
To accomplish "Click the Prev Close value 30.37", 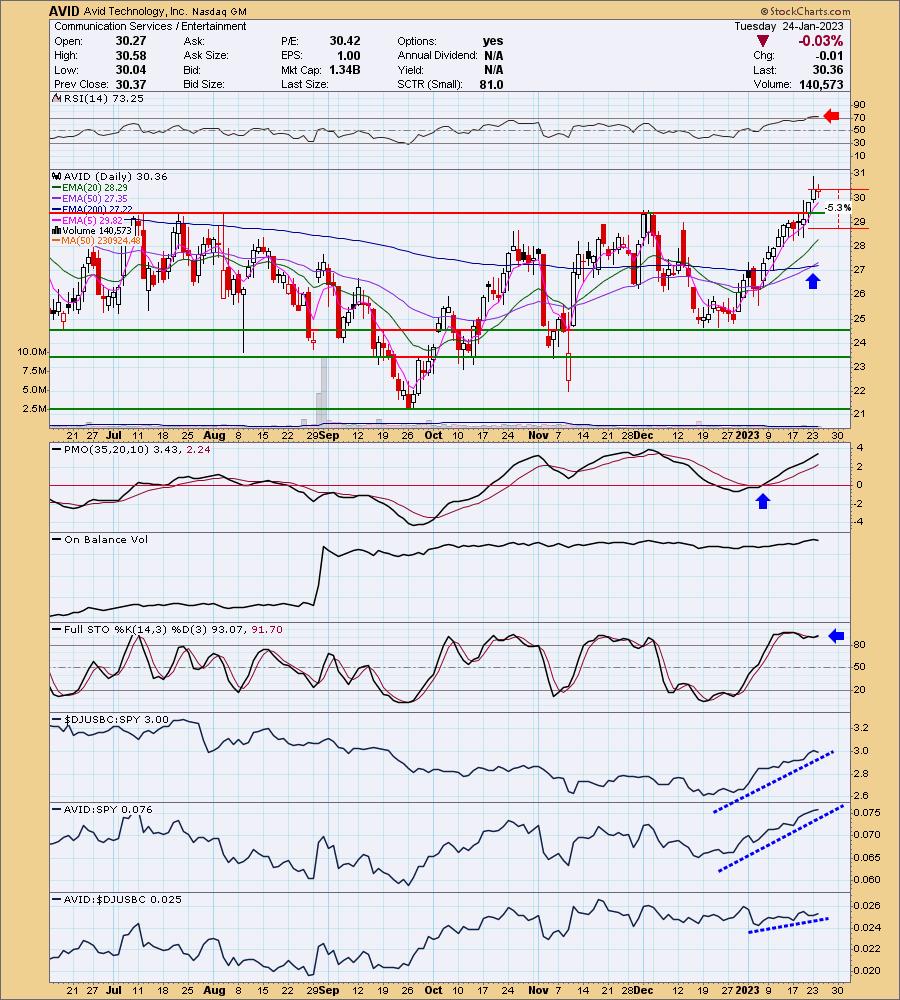I will [131, 84].
